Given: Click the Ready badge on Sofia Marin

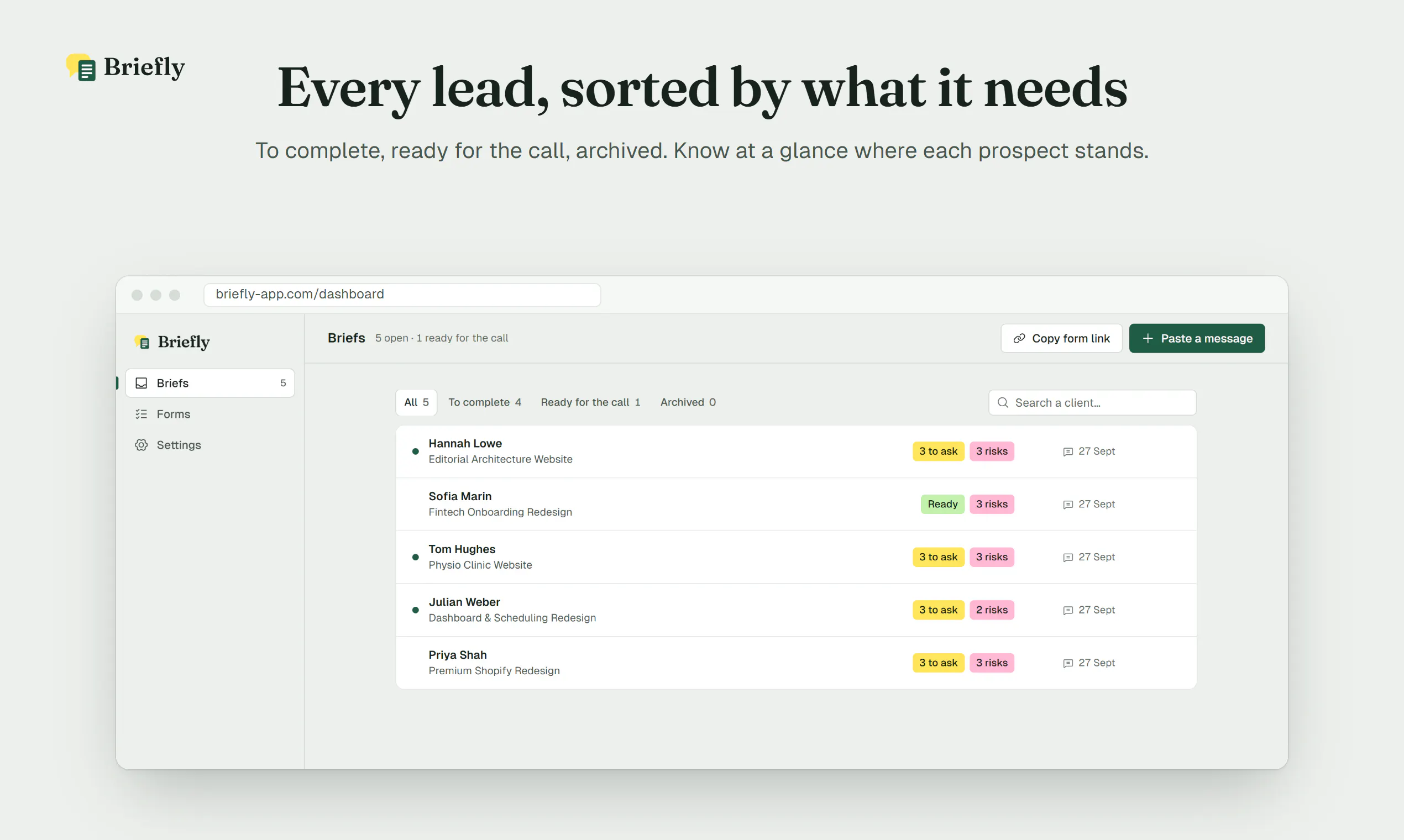Looking at the screenshot, I should pyautogui.click(x=942, y=505).
